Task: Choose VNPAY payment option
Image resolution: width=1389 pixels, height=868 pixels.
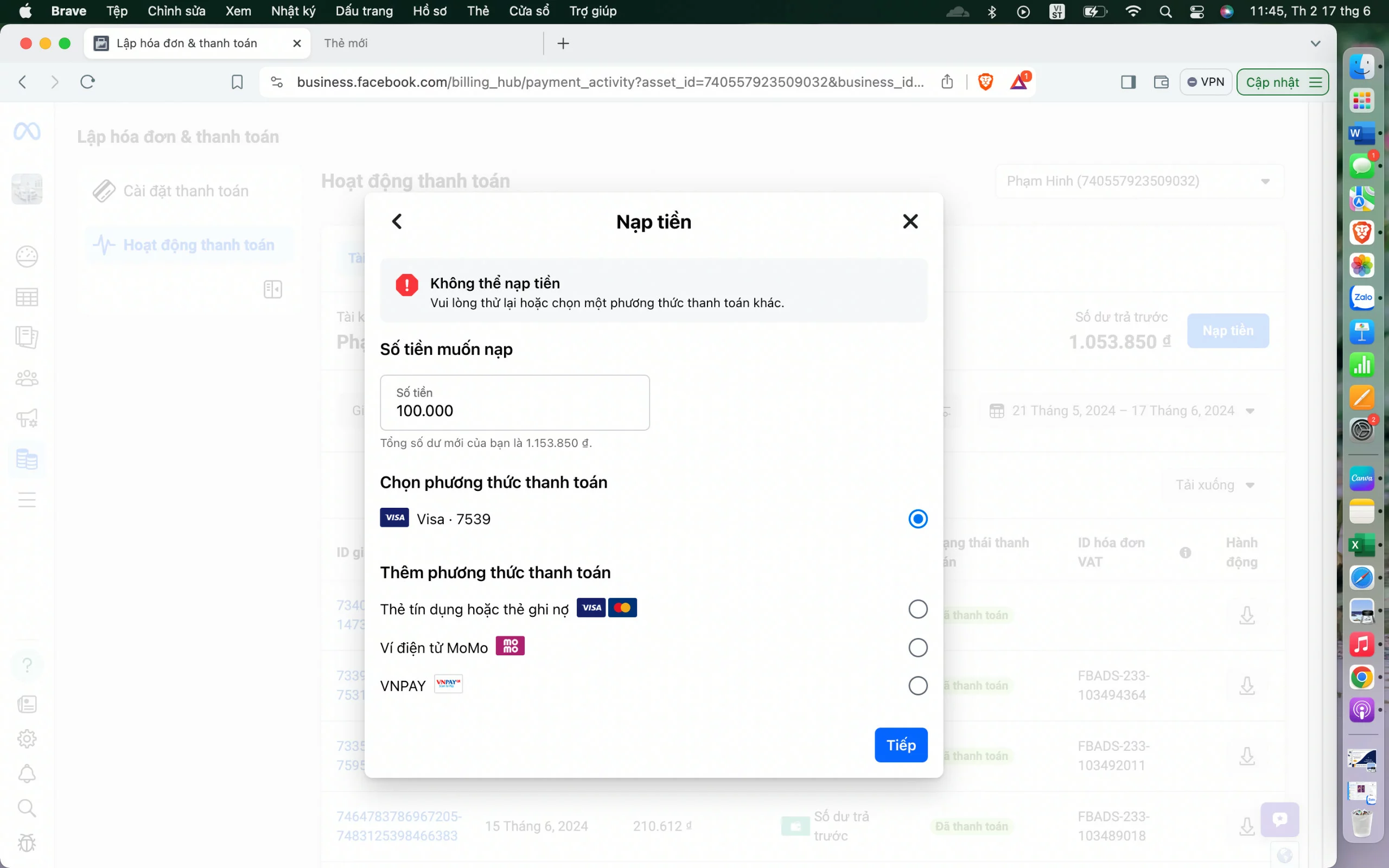Action: click(x=918, y=685)
